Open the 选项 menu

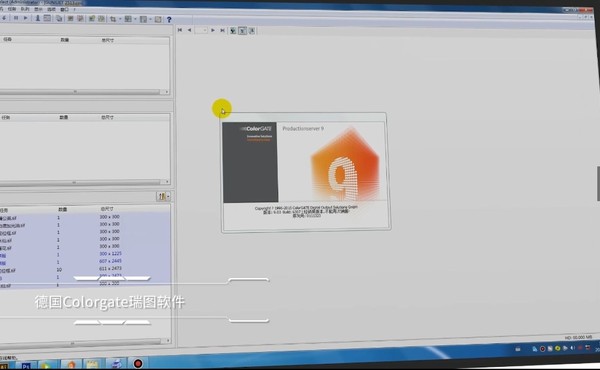(51, 9)
